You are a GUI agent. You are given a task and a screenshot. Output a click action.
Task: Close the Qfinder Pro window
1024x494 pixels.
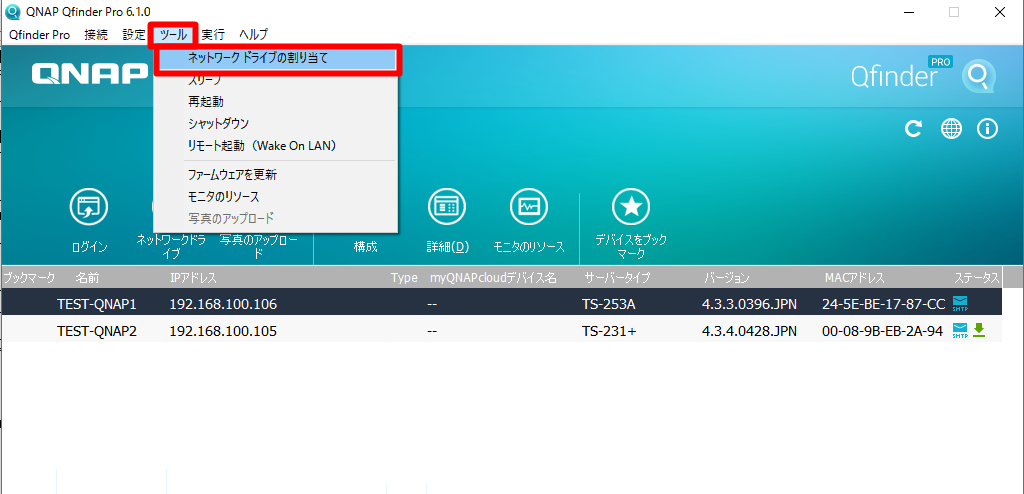1000,12
